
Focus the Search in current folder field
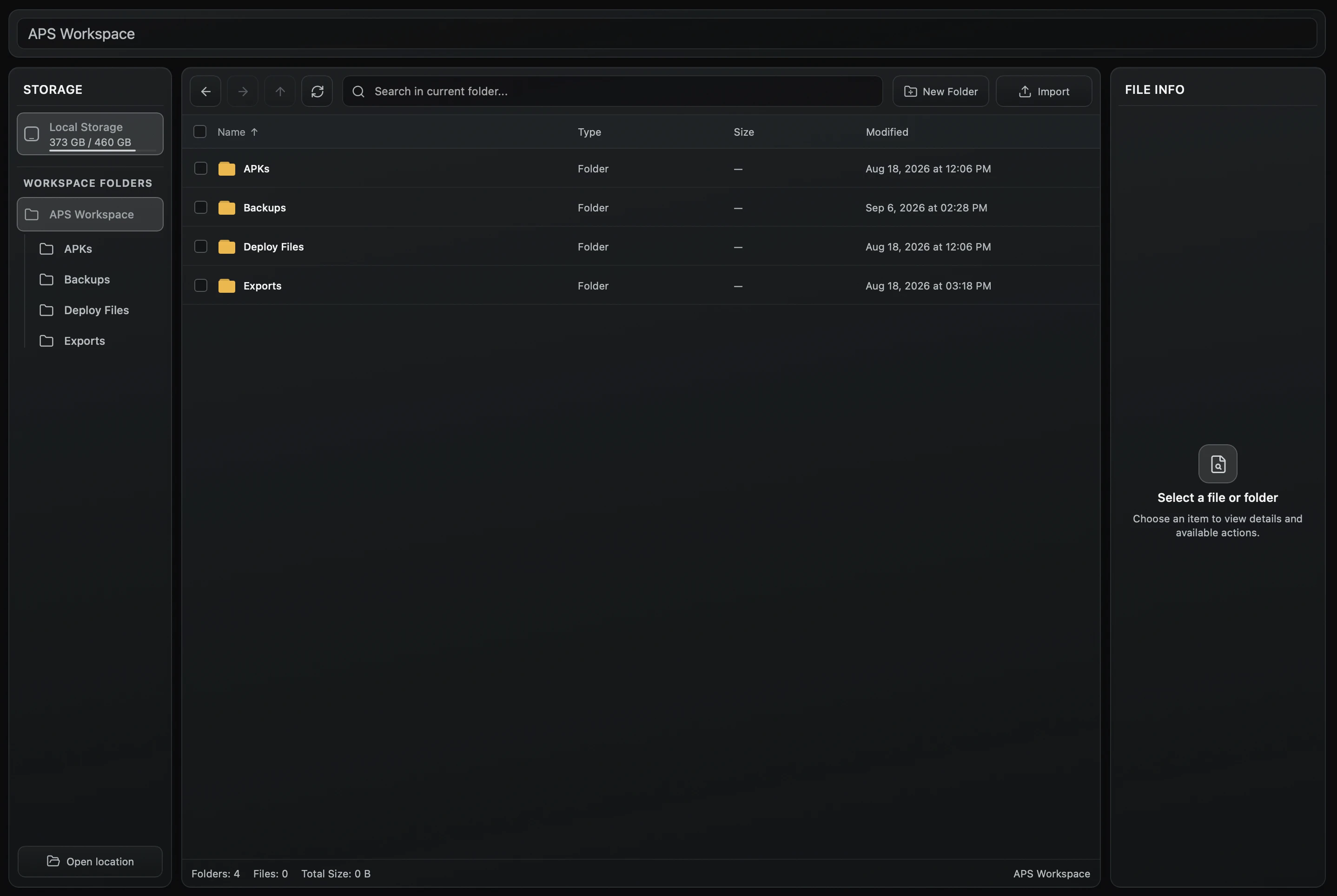click(612, 92)
